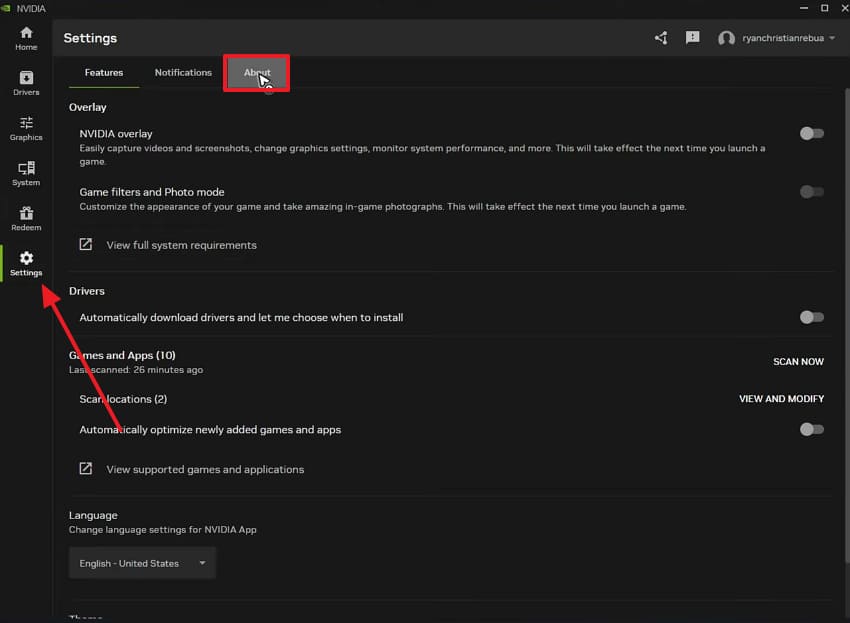Toggle Game filters and Photo mode

coord(812,191)
